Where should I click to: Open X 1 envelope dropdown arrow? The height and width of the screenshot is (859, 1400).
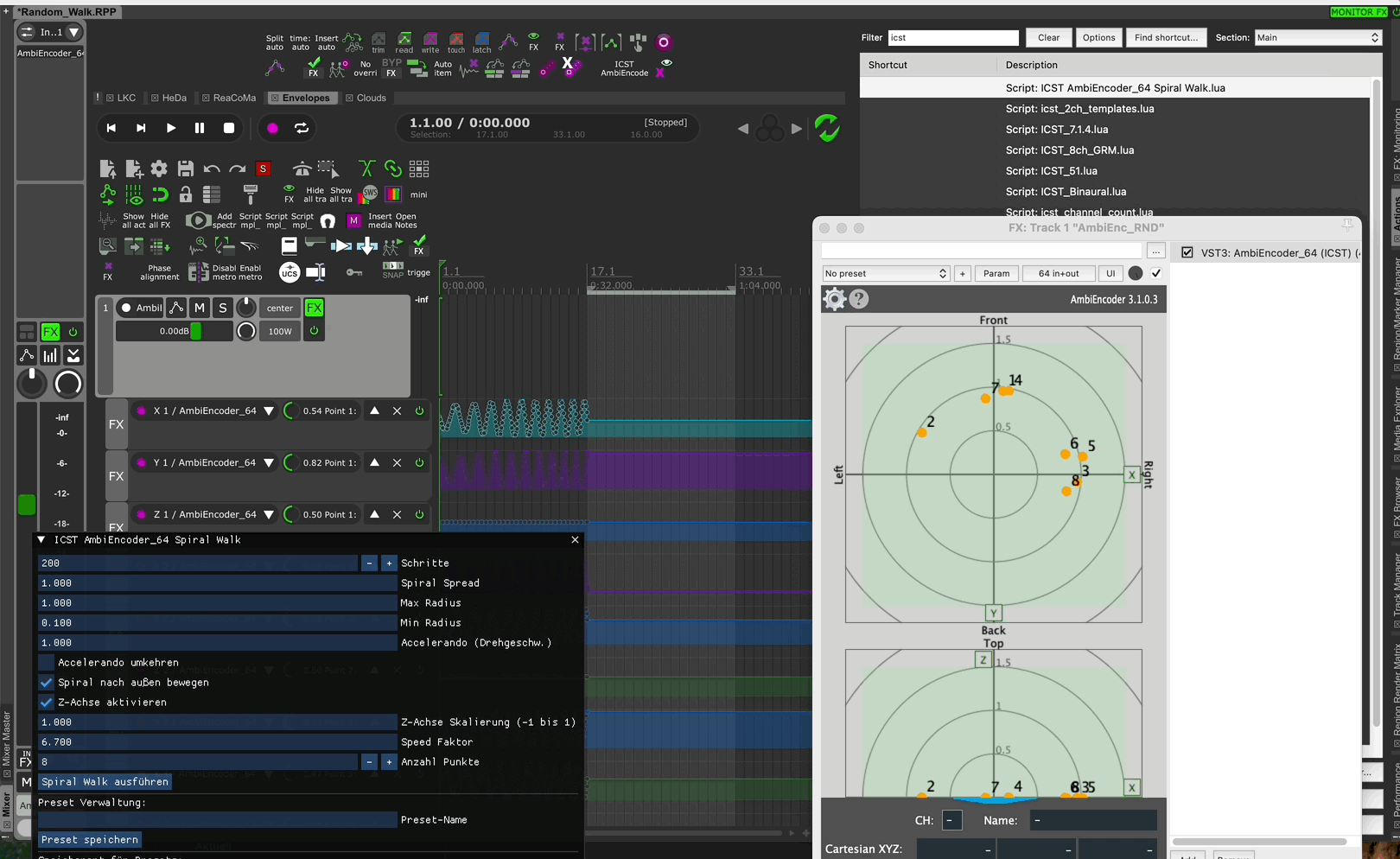pos(269,411)
